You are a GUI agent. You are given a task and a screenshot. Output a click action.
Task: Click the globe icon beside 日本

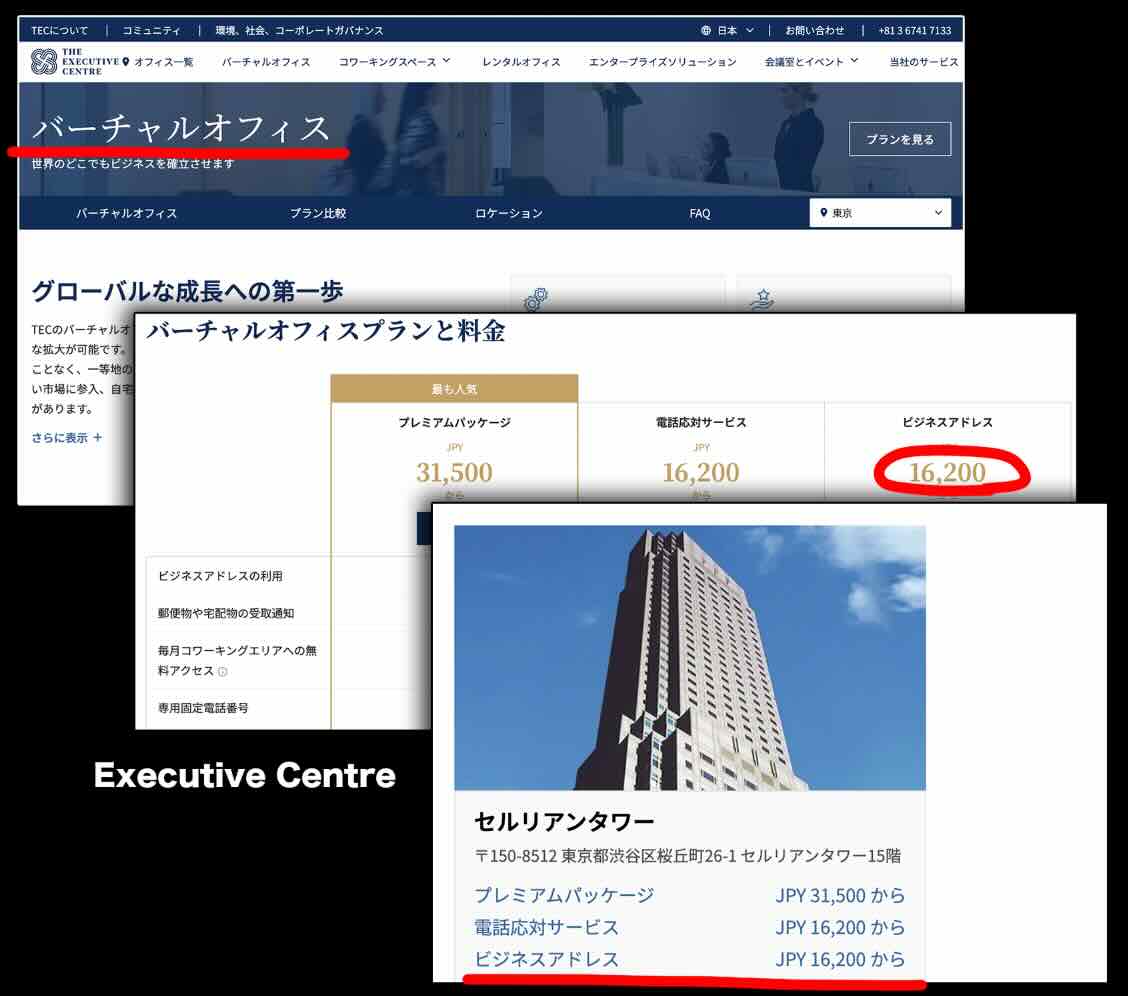[706, 31]
